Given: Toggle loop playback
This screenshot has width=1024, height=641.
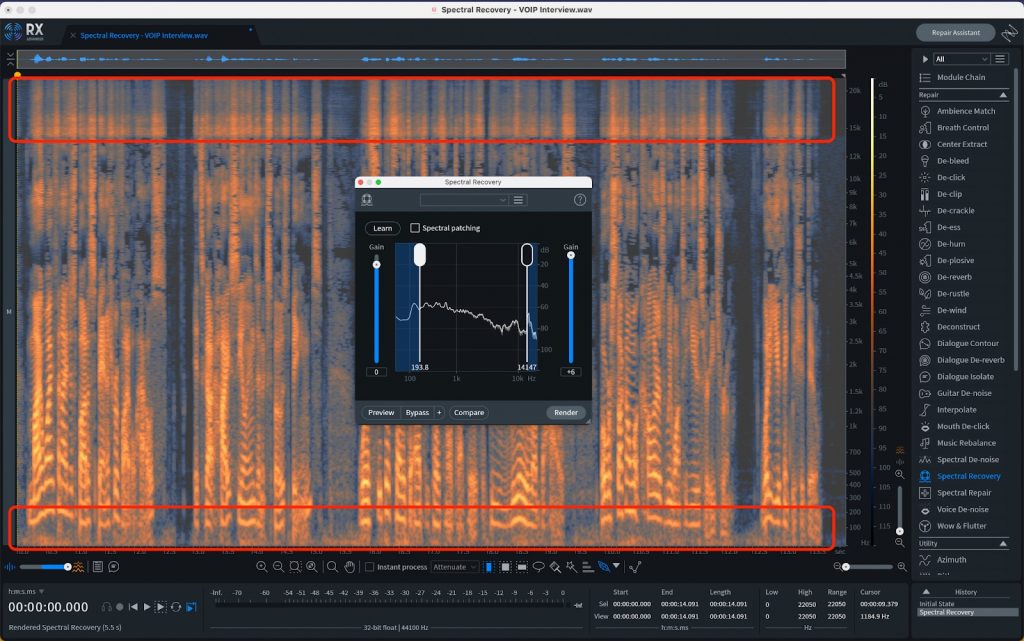Looking at the screenshot, I should pyautogui.click(x=176, y=607).
